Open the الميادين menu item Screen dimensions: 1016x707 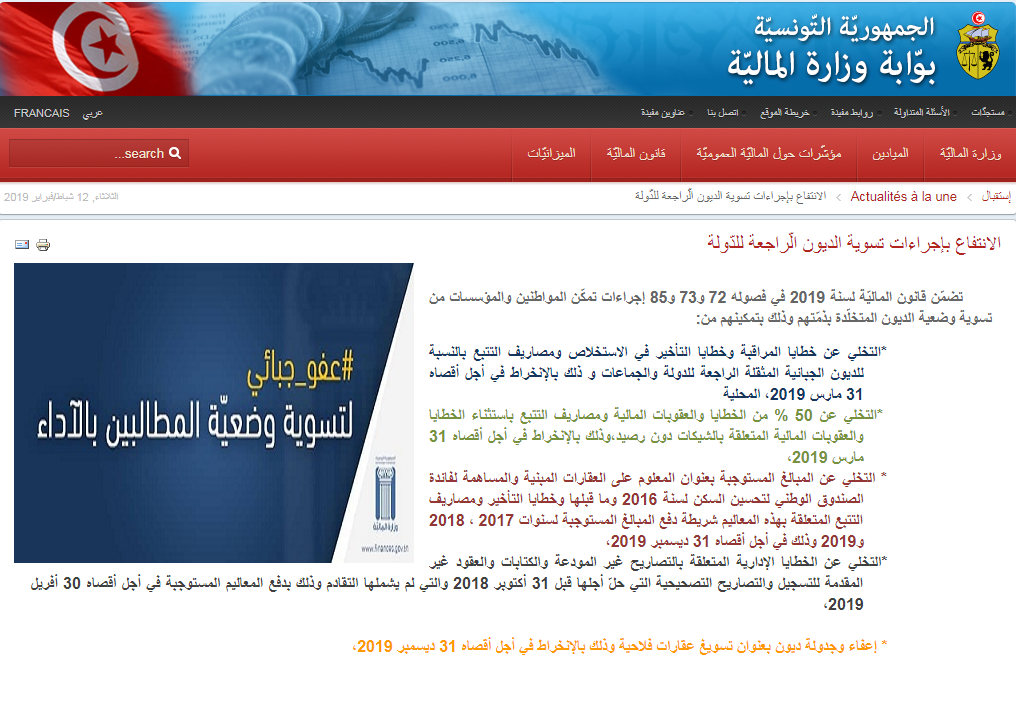[890, 154]
